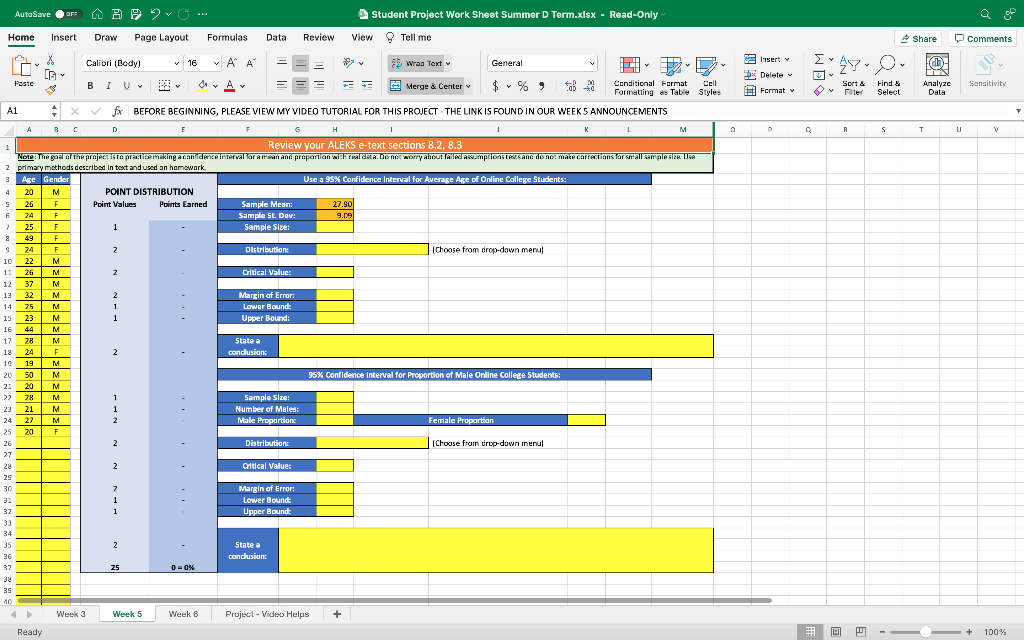The height and width of the screenshot is (640, 1024).
Task: Switch to the Formulas tab
Action: pyautogui.click(x=227, y=37)
